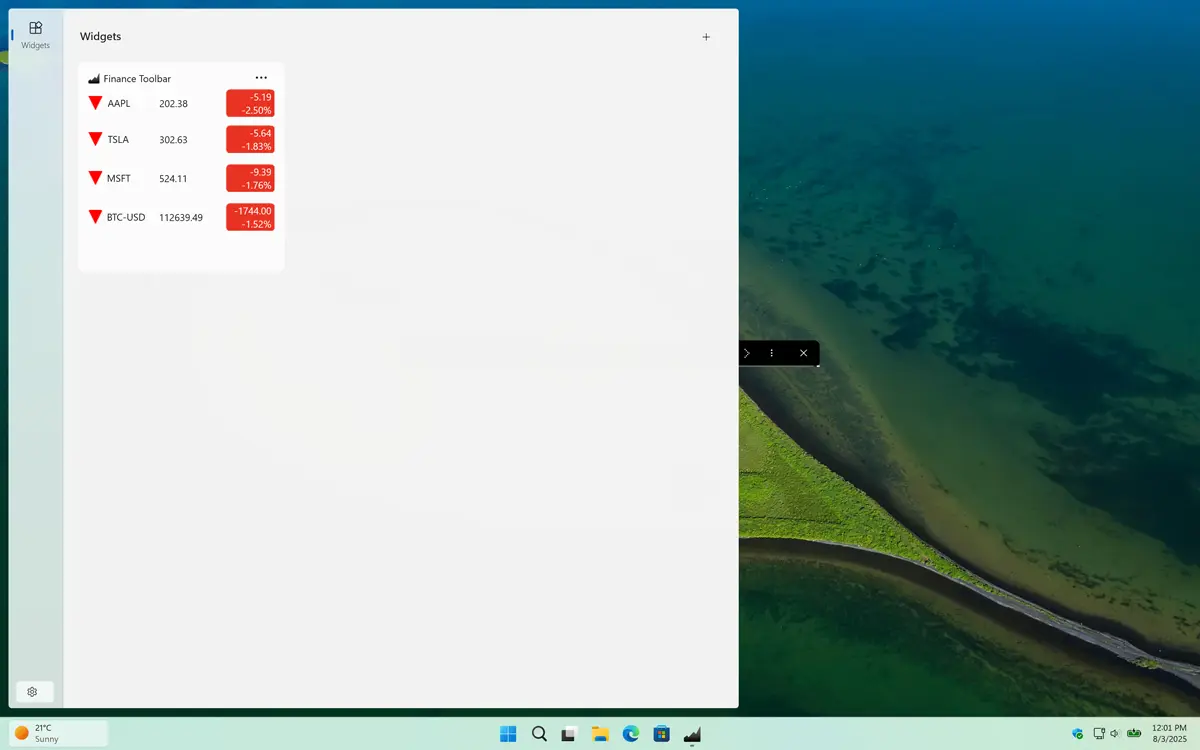Click the MSFT change badge -9.39 -1.76%

[250, 178]
